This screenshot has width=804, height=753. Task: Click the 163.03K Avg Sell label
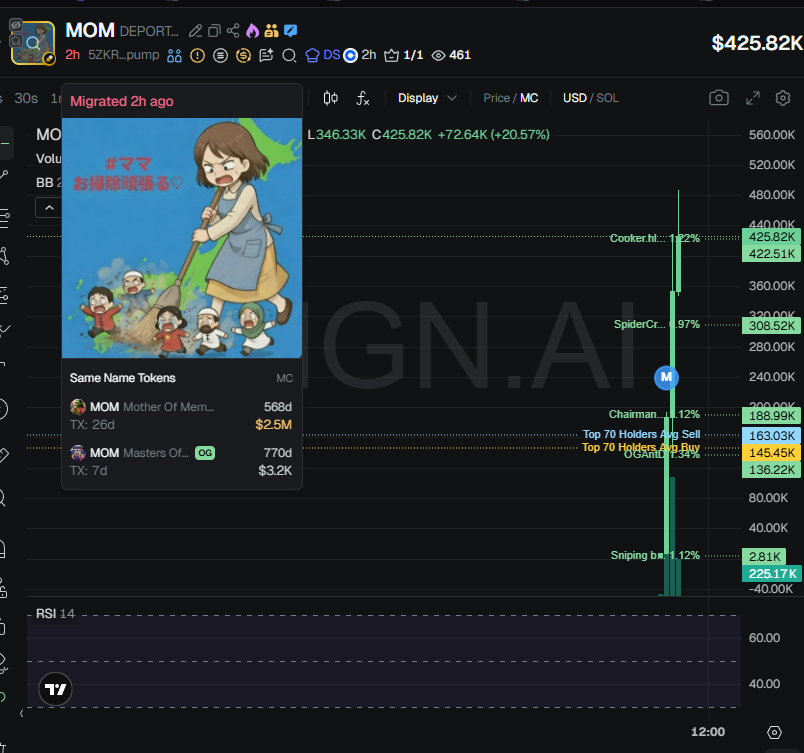771,436
